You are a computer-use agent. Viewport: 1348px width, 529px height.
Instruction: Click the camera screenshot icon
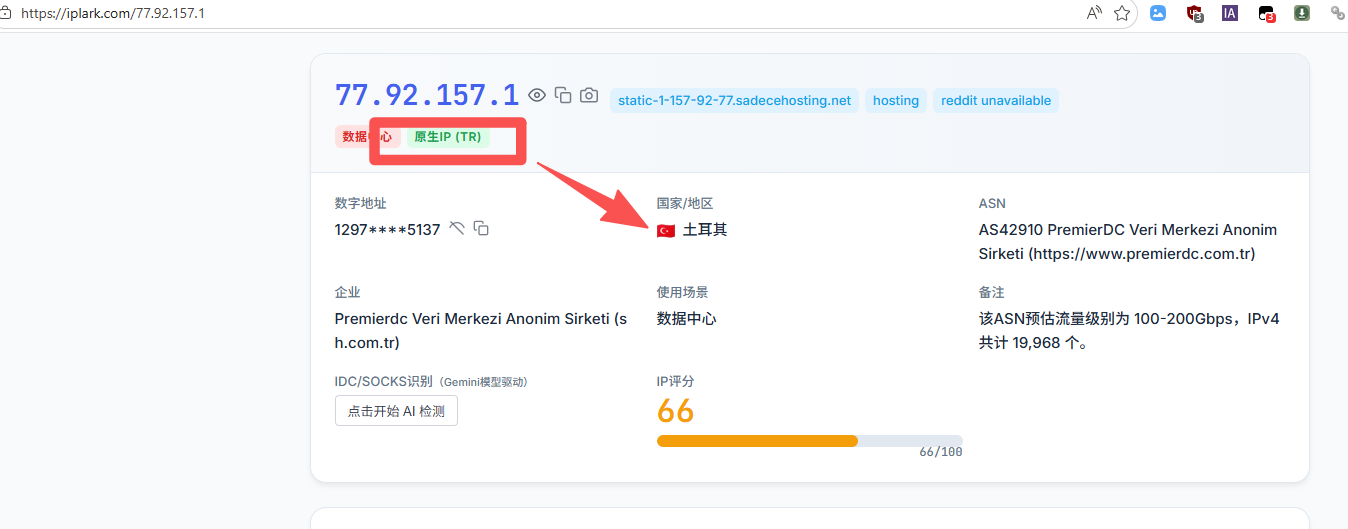click(x=589, y=95)
